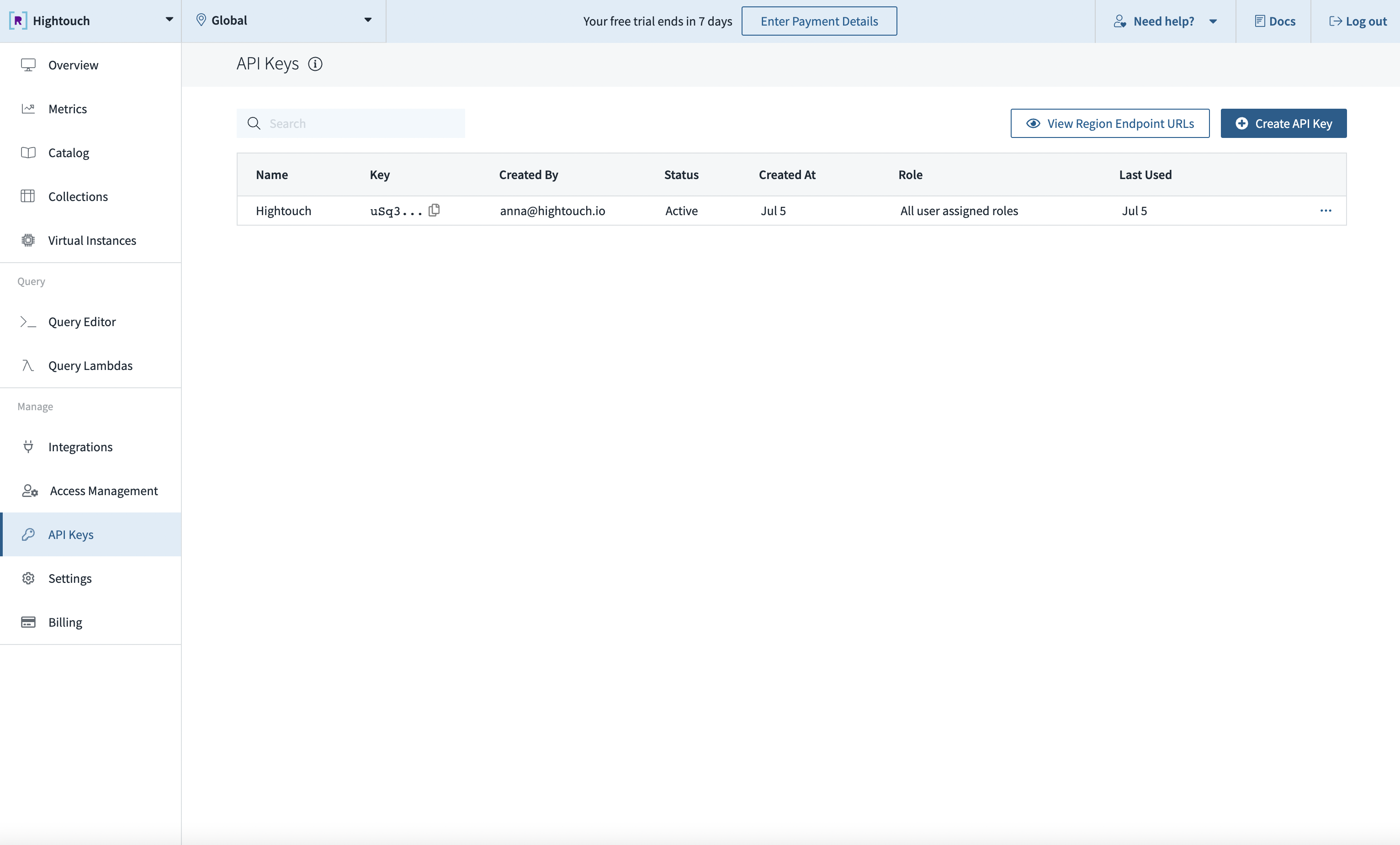Viewport: 1400px width, 845px height.
Task: Click the Metrics chart icon
Action: pos(28,108)
